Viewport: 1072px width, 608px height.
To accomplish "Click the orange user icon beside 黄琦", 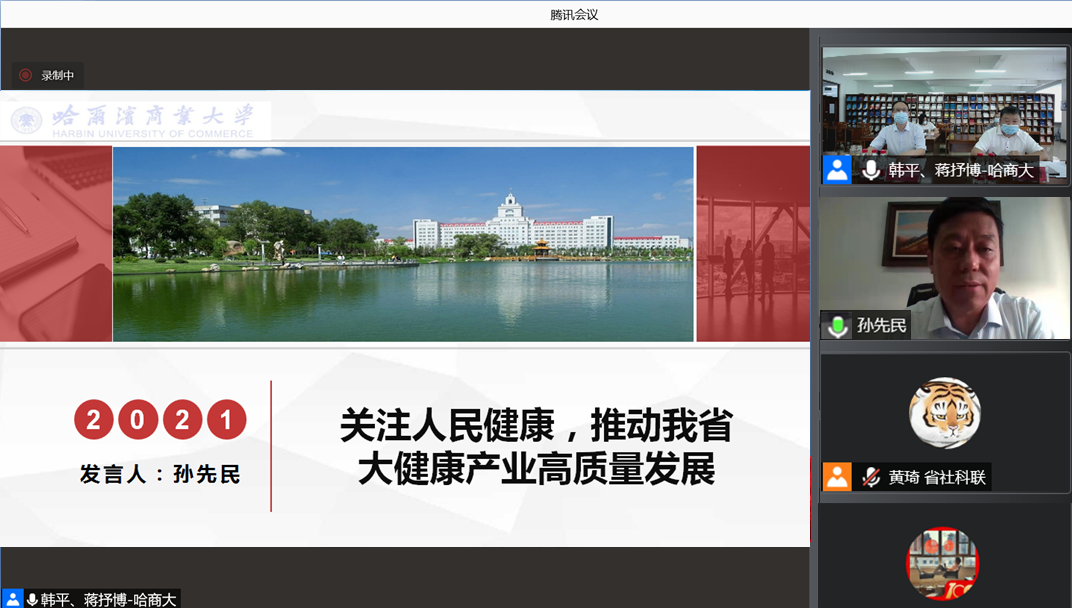I will [837, 477].
